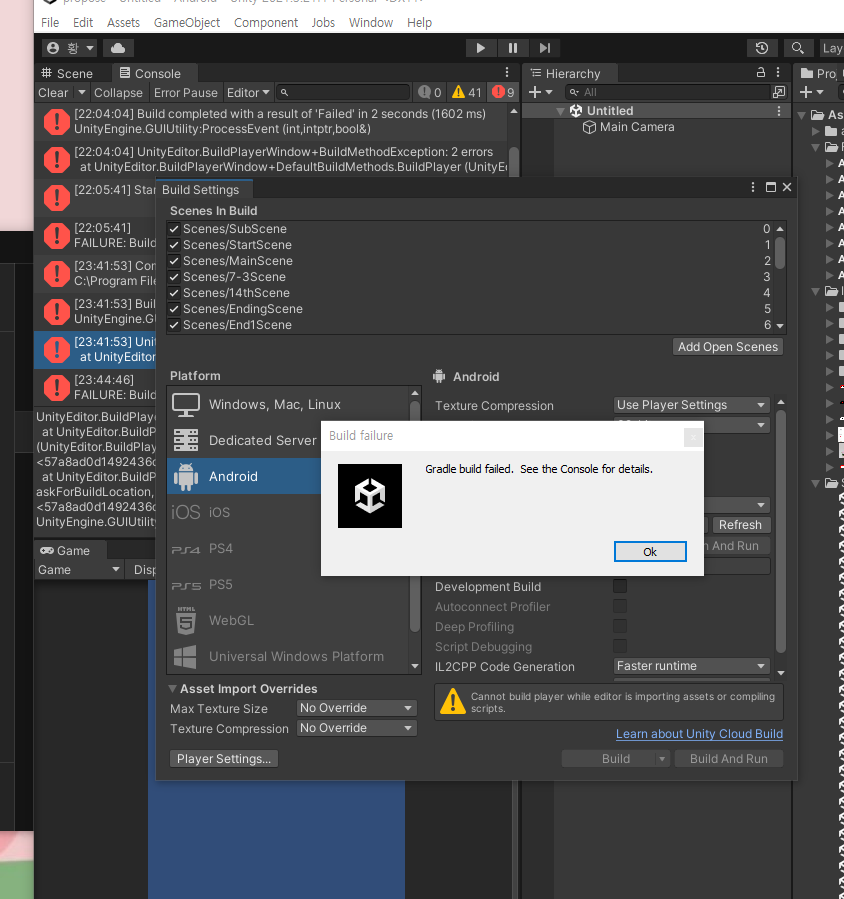Select the iOS platform icon
The height and width of the screenshot is (899, 844).
tap(186, 512)
